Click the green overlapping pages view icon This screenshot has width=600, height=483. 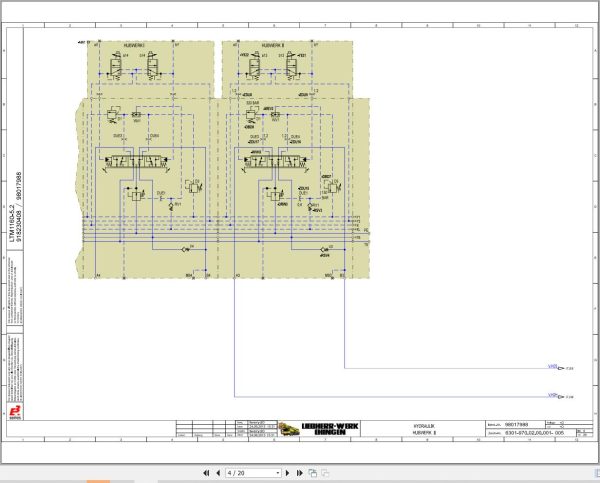(x=313, y=473)
